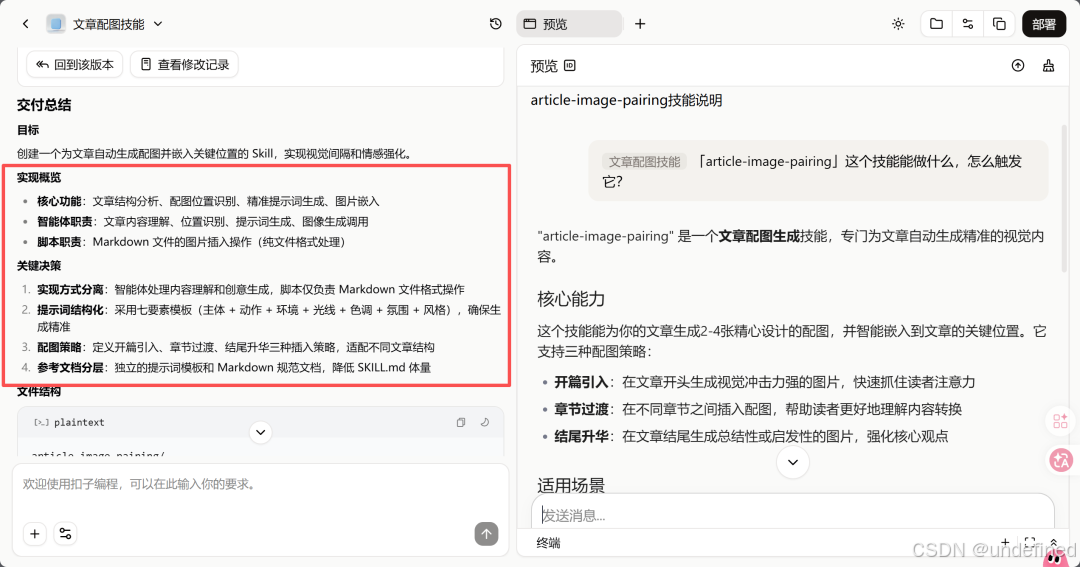The height and width of the screenshot is (567, 1080).
Task: Click the 目标 heading
Action: 28,130
